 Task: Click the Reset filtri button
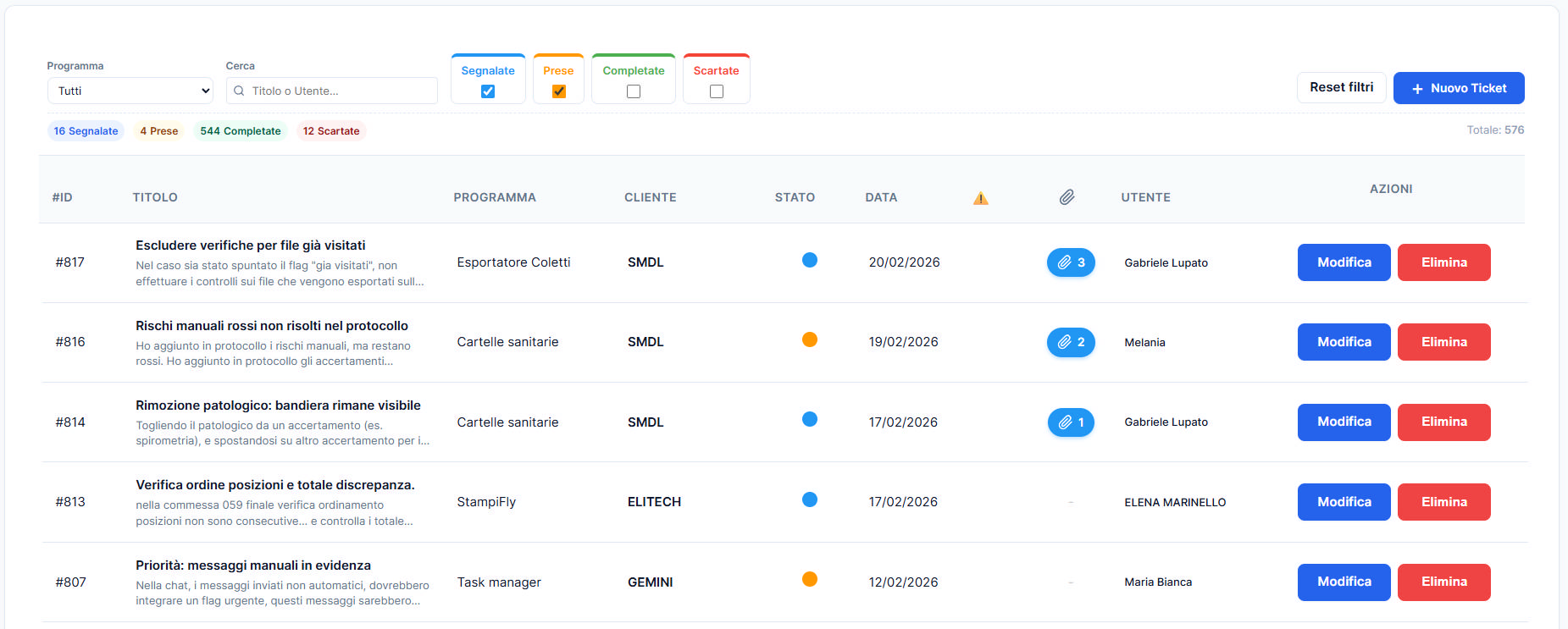1341,87
